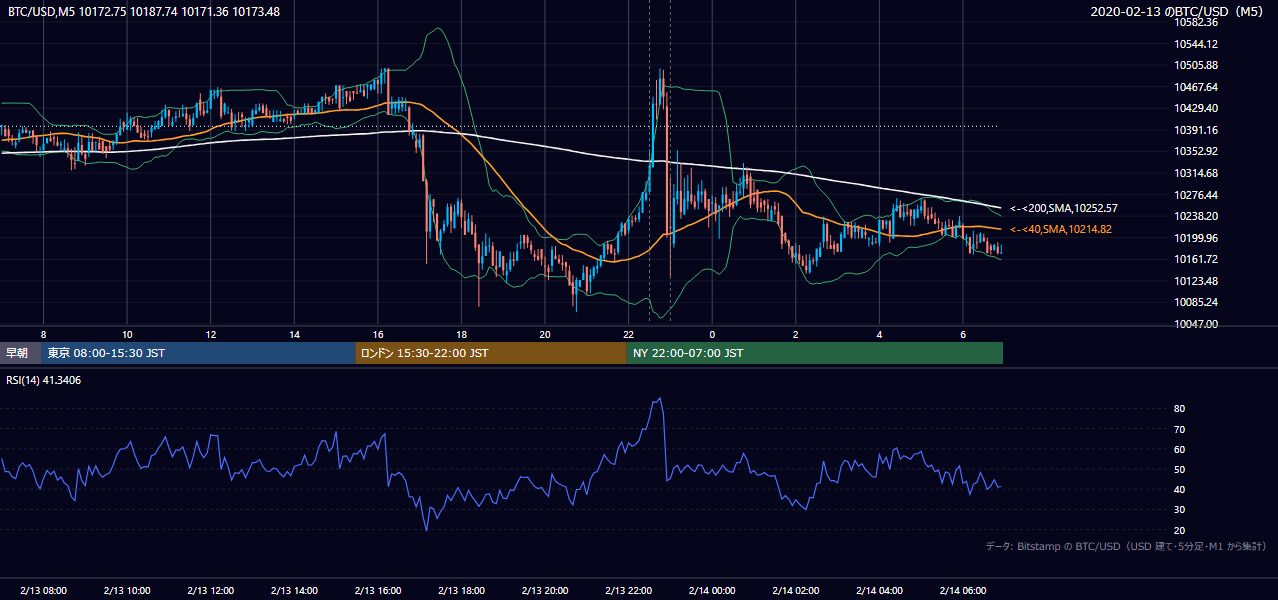
Task: Click price axis value 10391.16
Action: click(x=1197, y=130)
